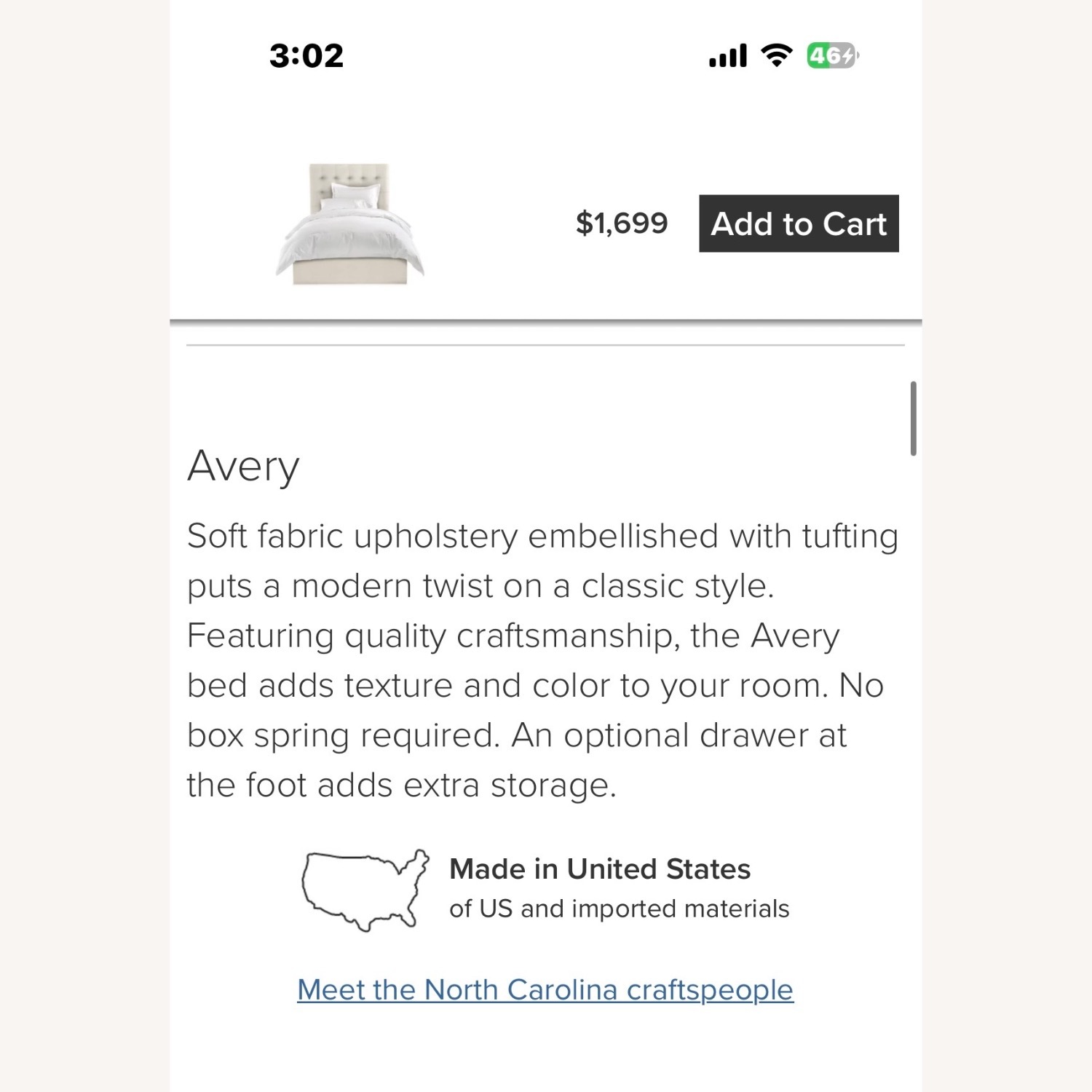Tap the cellular signal strength icon
1092x1092 pixels.
click(727, 55)
